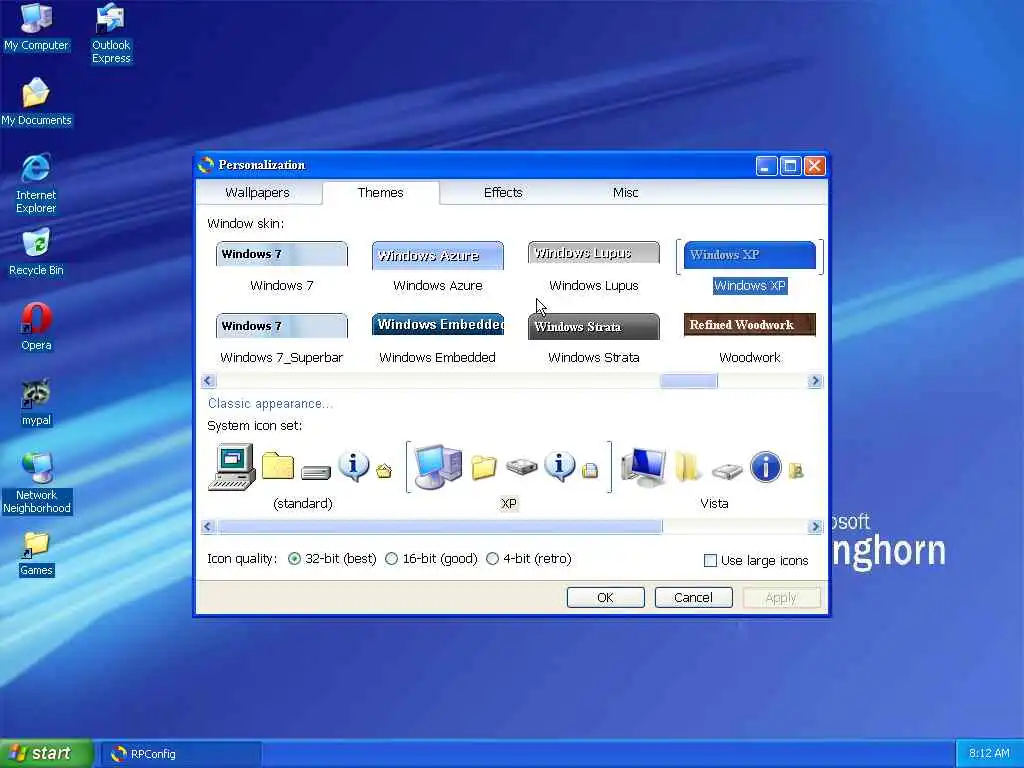This screenshot has width=1024, height=768.
Task: Choose Windows Lupus window skin
Action: point(594,268)
